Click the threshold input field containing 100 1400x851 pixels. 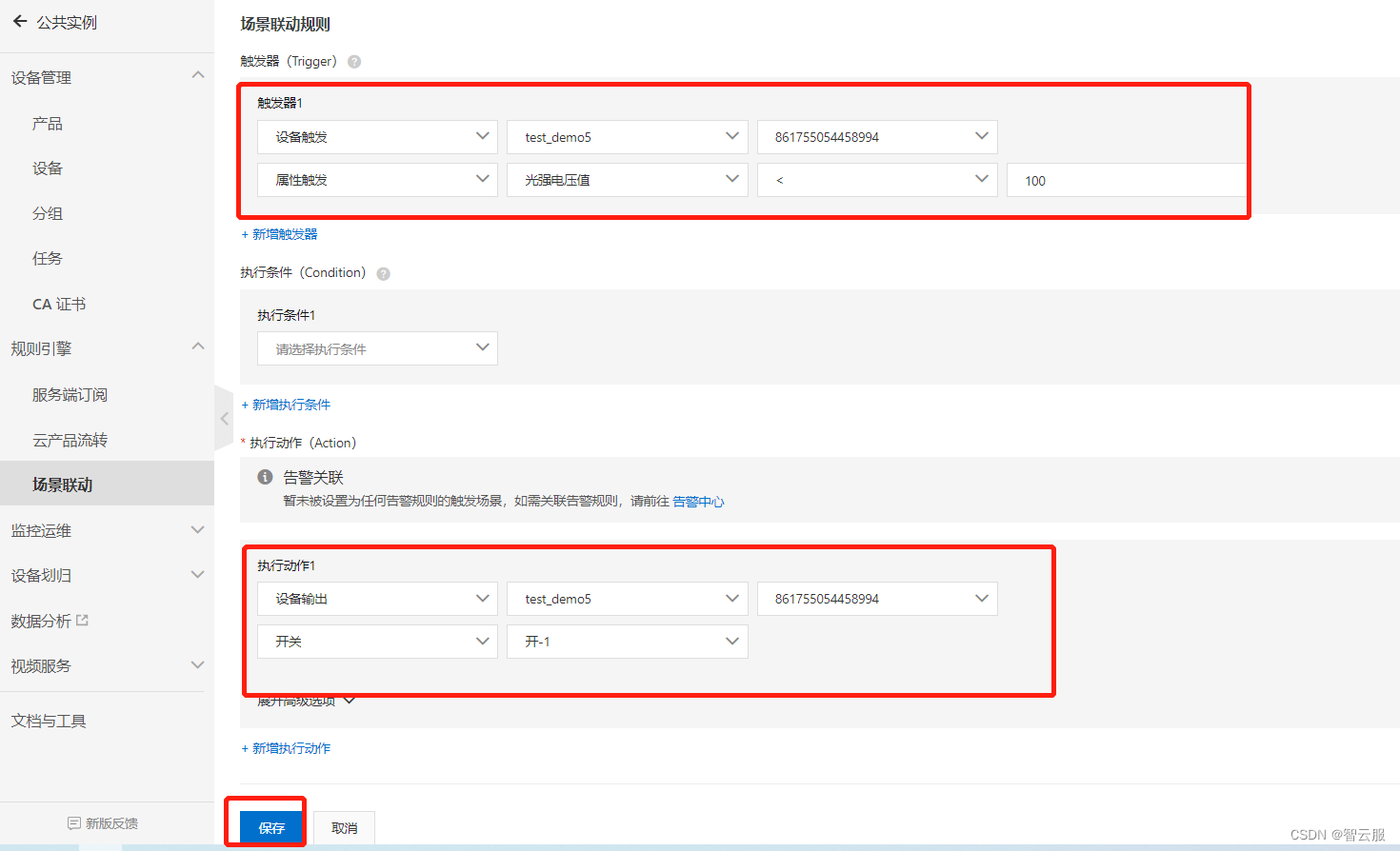[x=1127, y=180]
